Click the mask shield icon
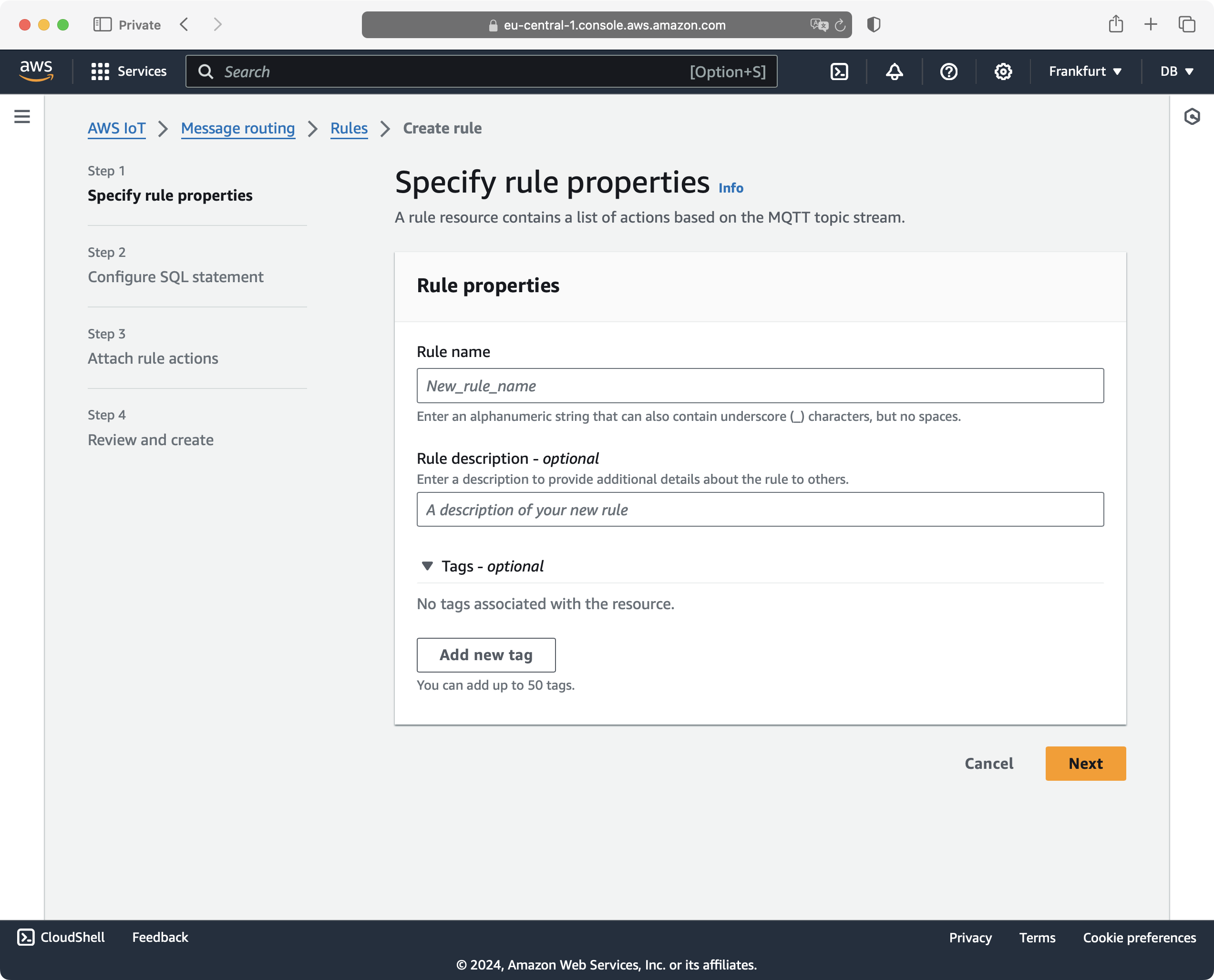 [873, 23]
